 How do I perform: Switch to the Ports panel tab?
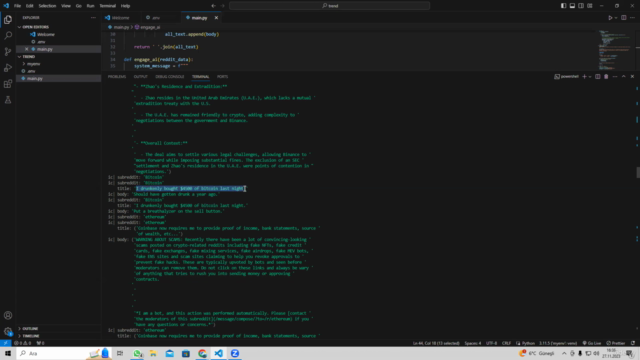(x=222, y=77)
